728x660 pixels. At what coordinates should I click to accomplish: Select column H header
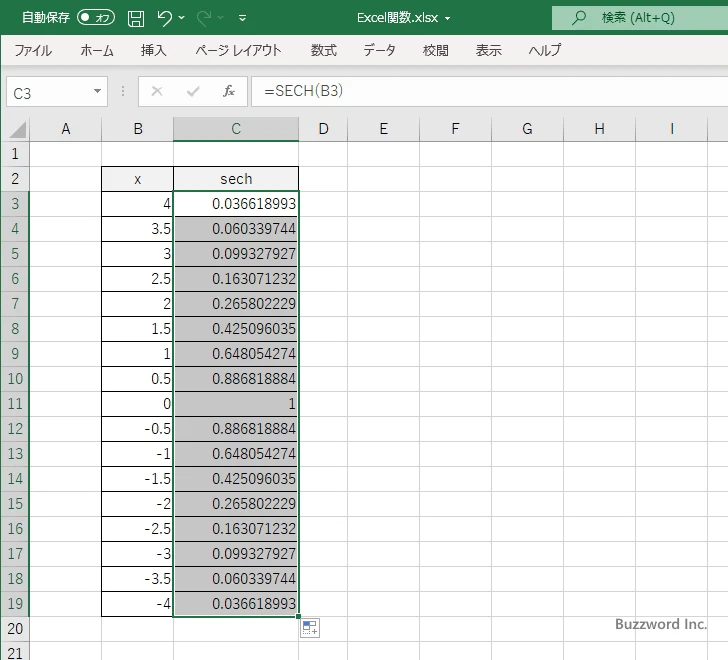(599, 129)
